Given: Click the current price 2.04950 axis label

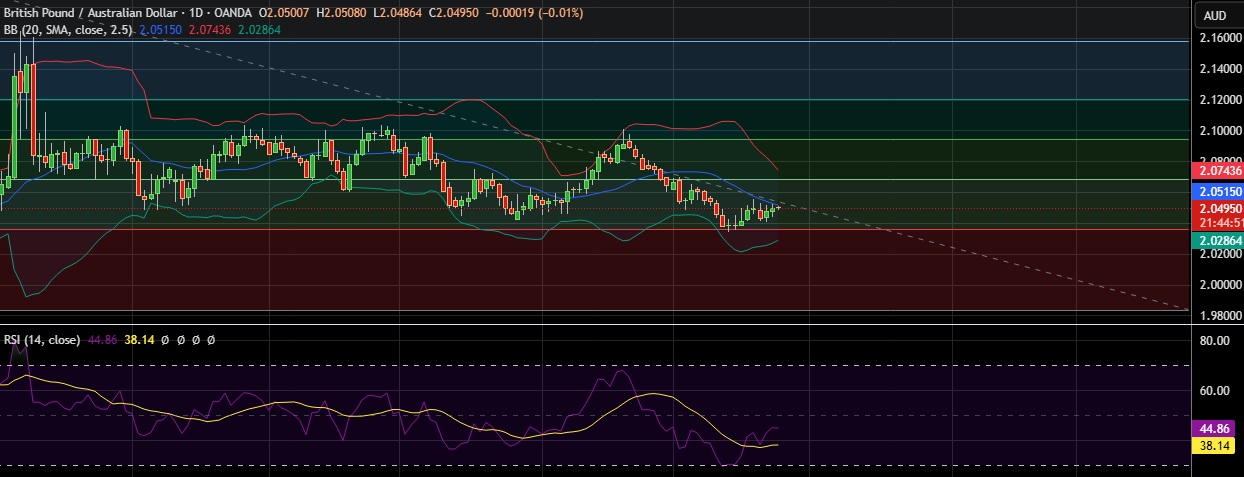Looking at the screenshot, I should tap(1219, 208).
